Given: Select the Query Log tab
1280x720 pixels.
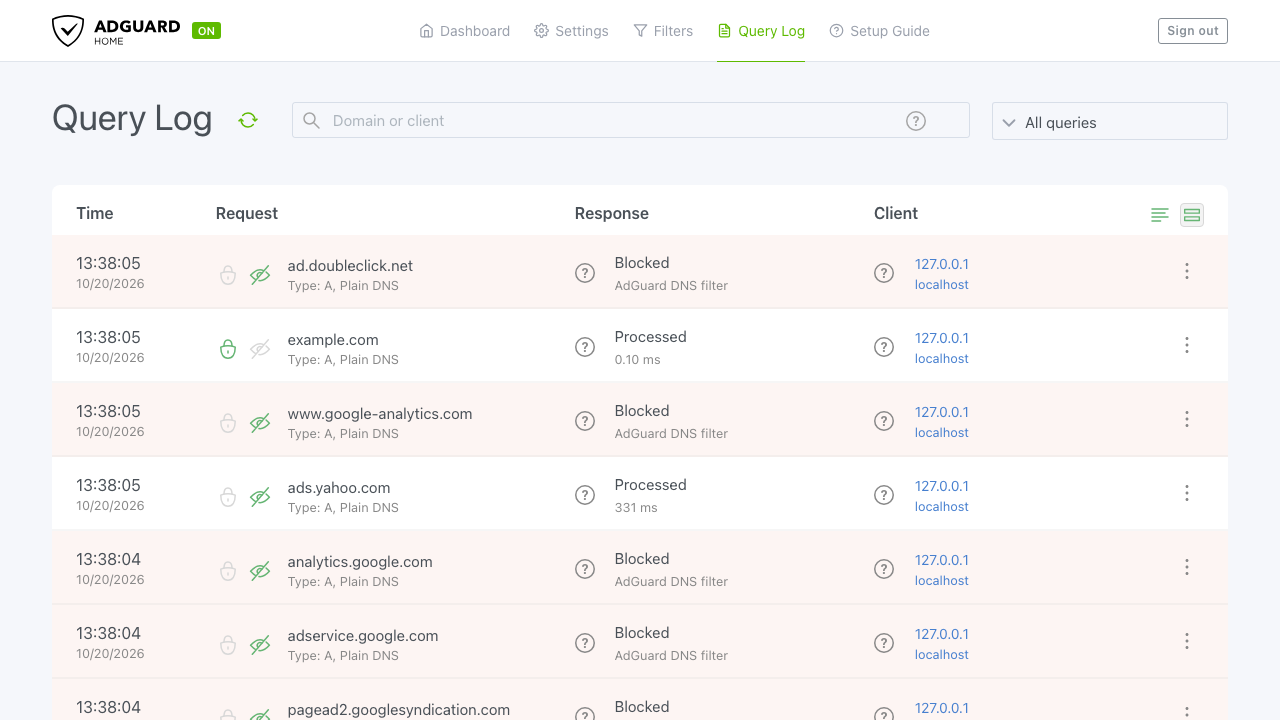Looking at the screenshot, I should [761, 31].
